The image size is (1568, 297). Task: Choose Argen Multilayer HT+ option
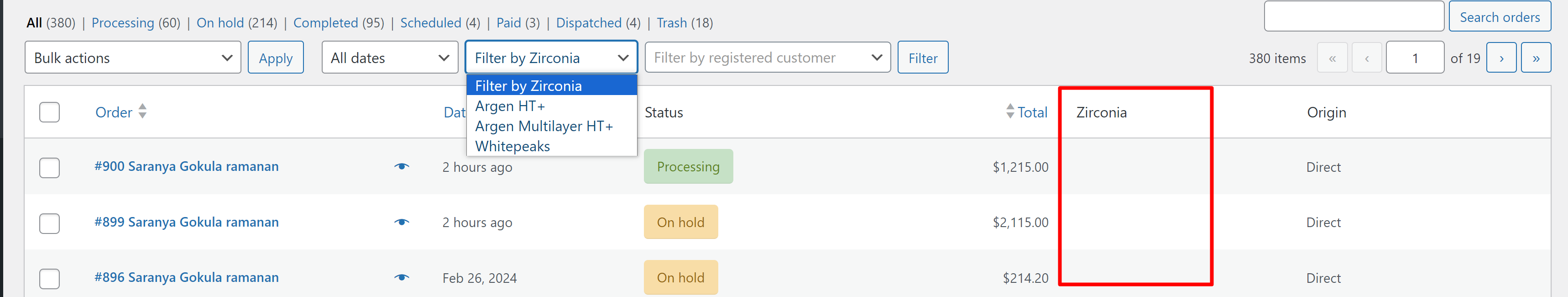[544, 126]
